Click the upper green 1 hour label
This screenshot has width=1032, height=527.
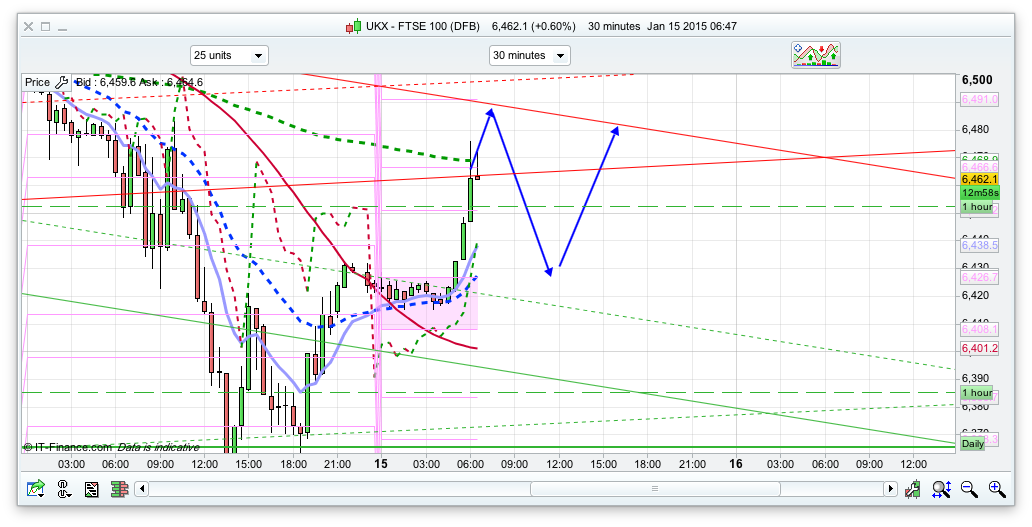pos(976,207)
